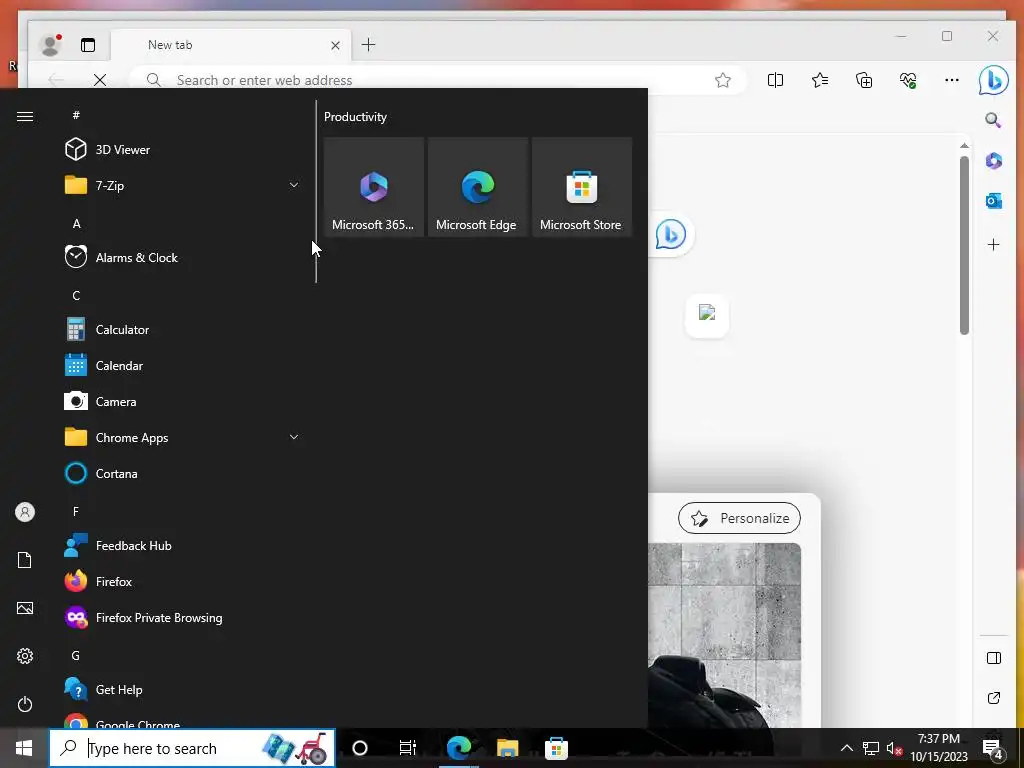Toggle Edge split screen
The height and width of the screenshot is (768, 1024).
point(775,80)
